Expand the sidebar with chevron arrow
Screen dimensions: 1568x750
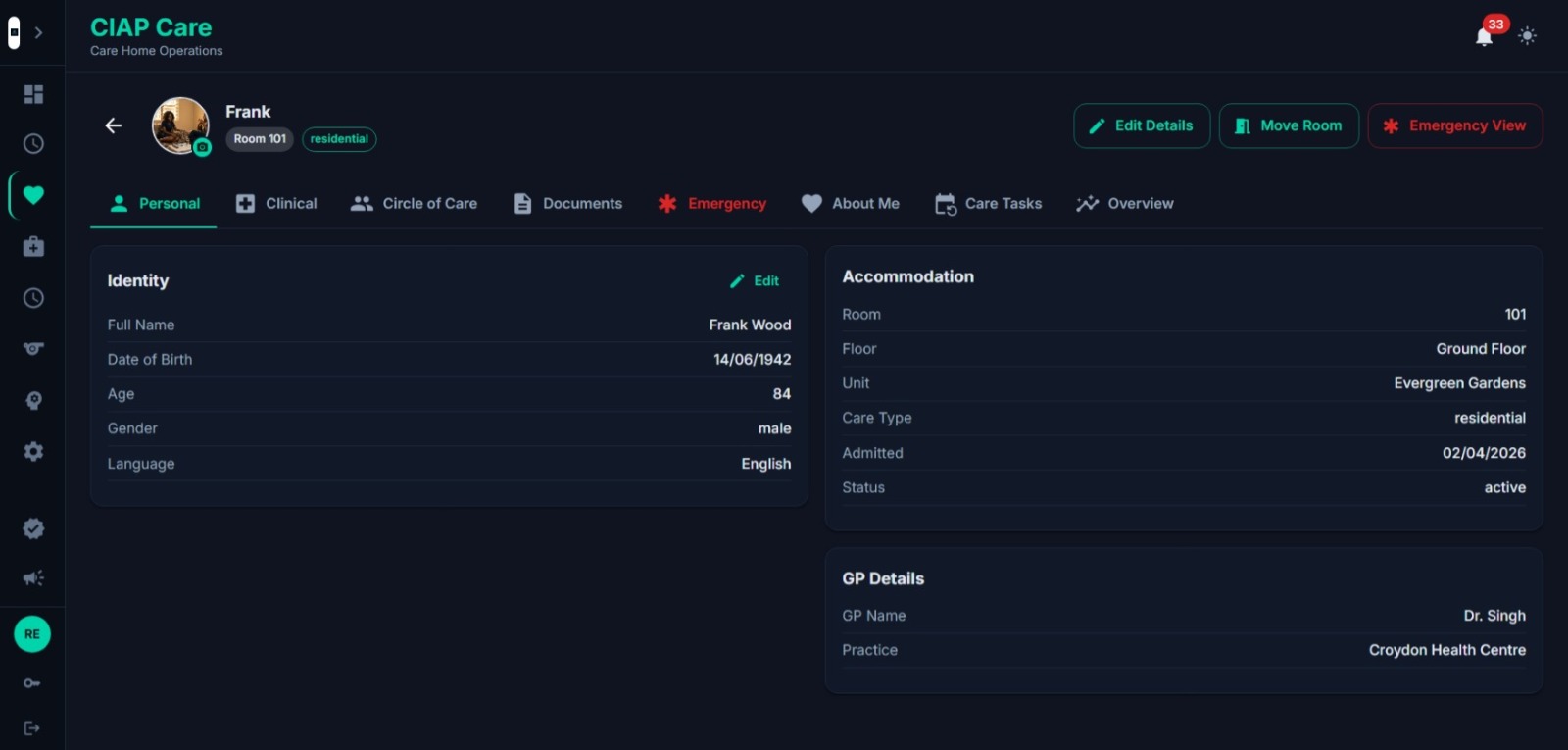pyautogui.click(x=38, y=32)
